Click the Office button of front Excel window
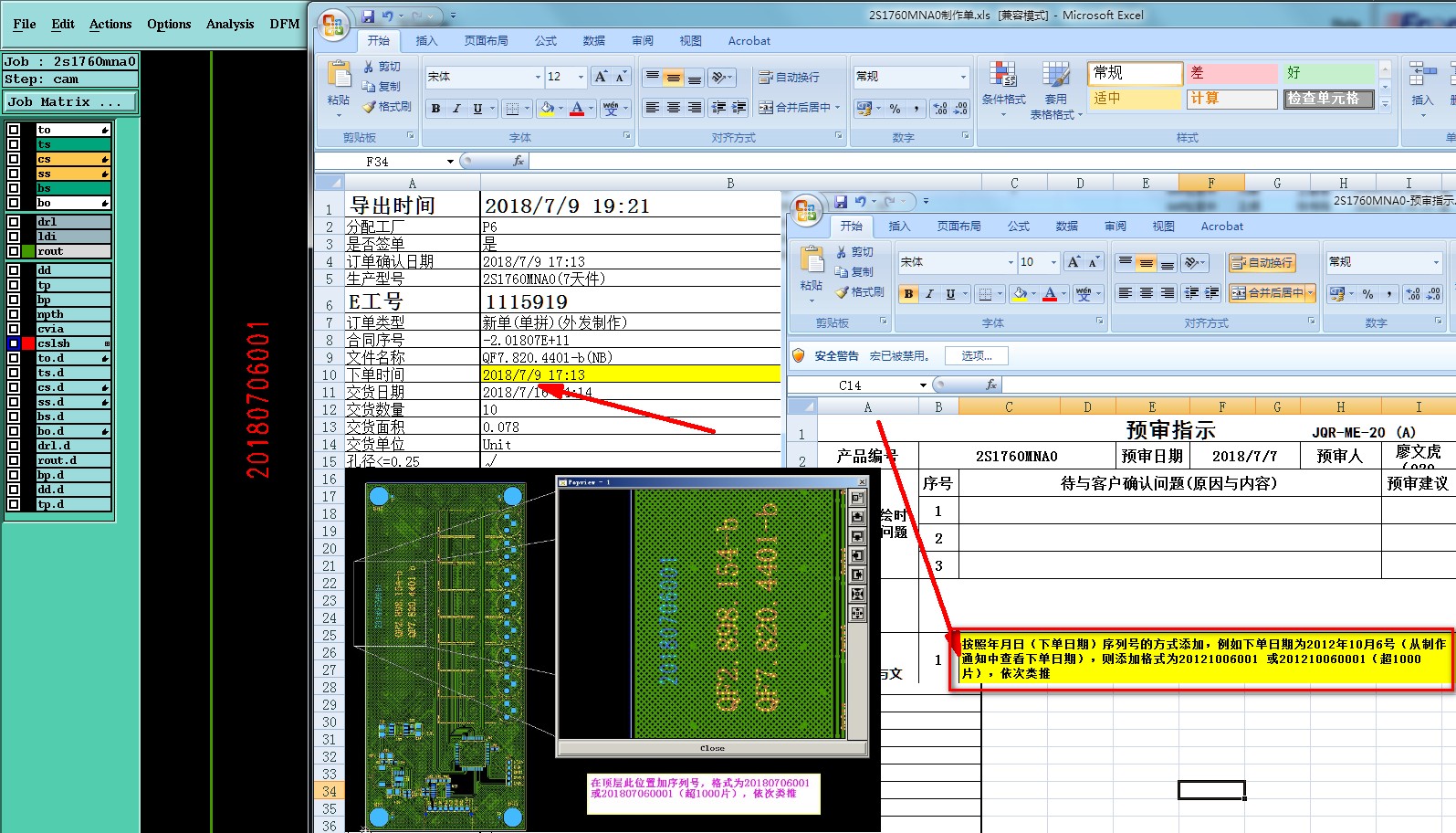 point(806,210)
